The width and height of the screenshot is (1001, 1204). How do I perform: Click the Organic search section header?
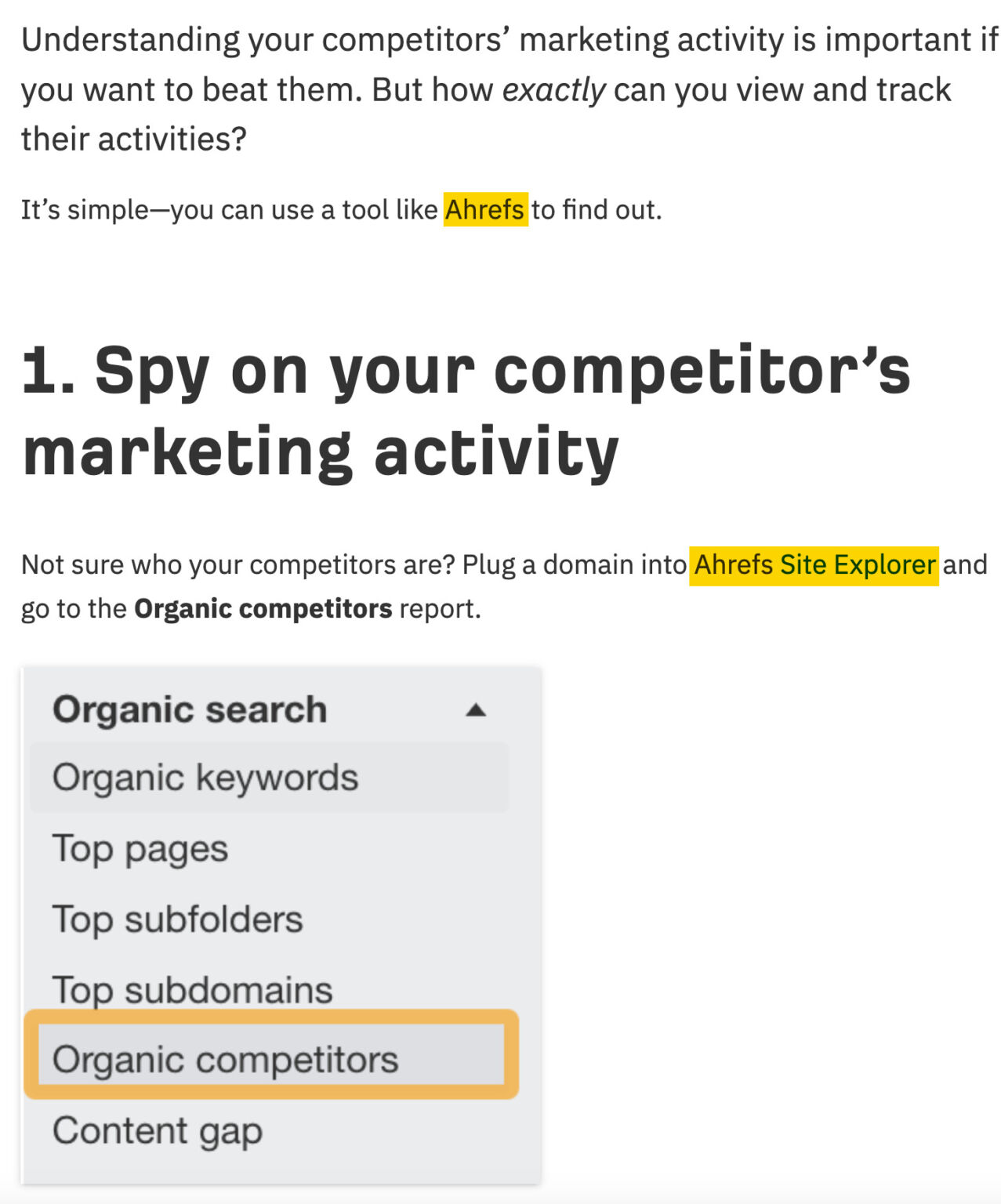tap(188, 708)
